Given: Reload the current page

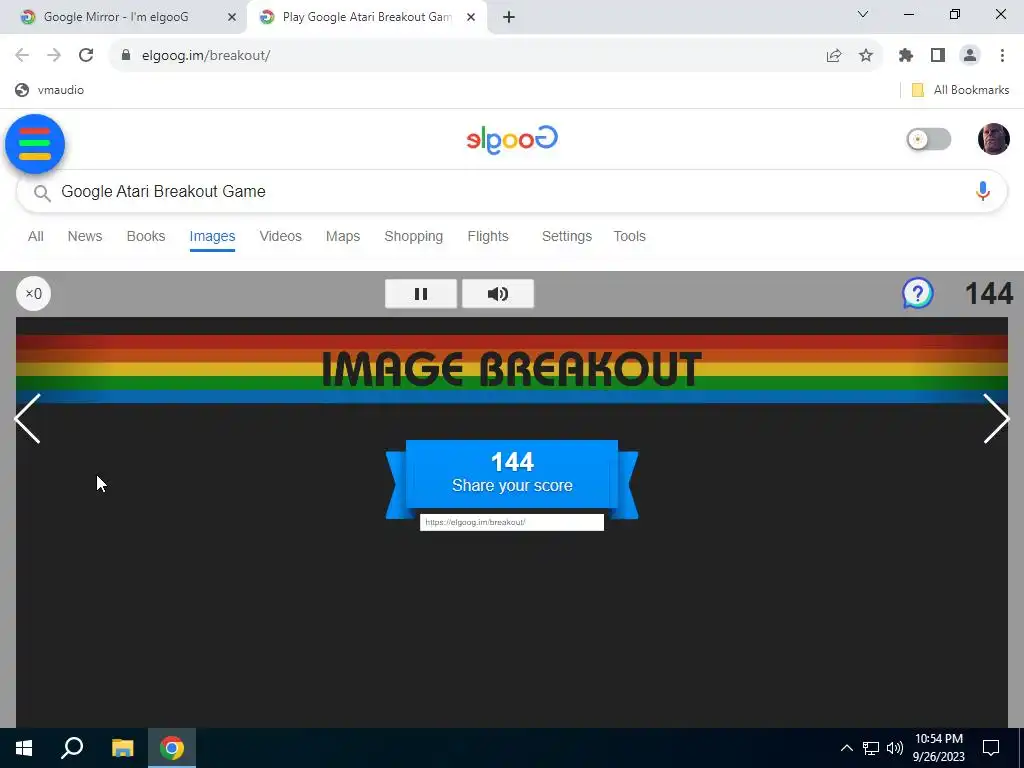Looking at the screenshot, I should 86,56.
